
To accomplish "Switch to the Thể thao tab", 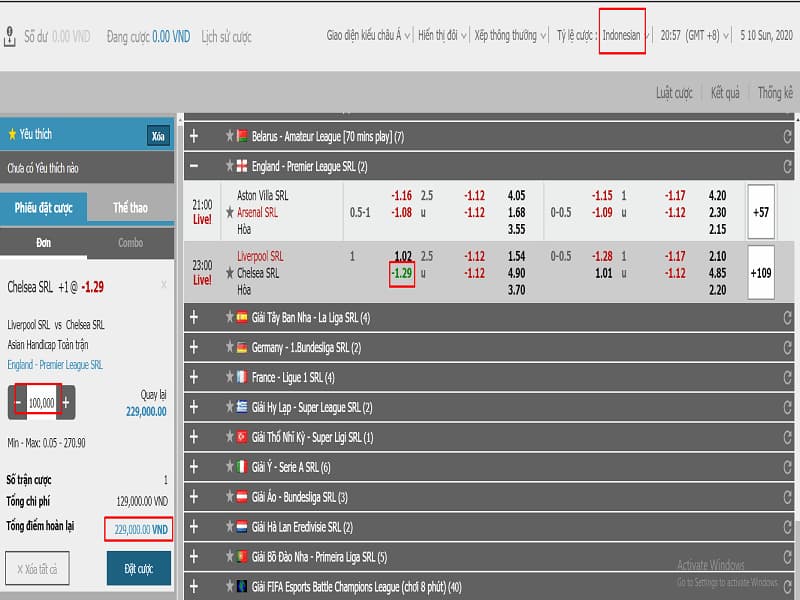I will coord(130,208).
